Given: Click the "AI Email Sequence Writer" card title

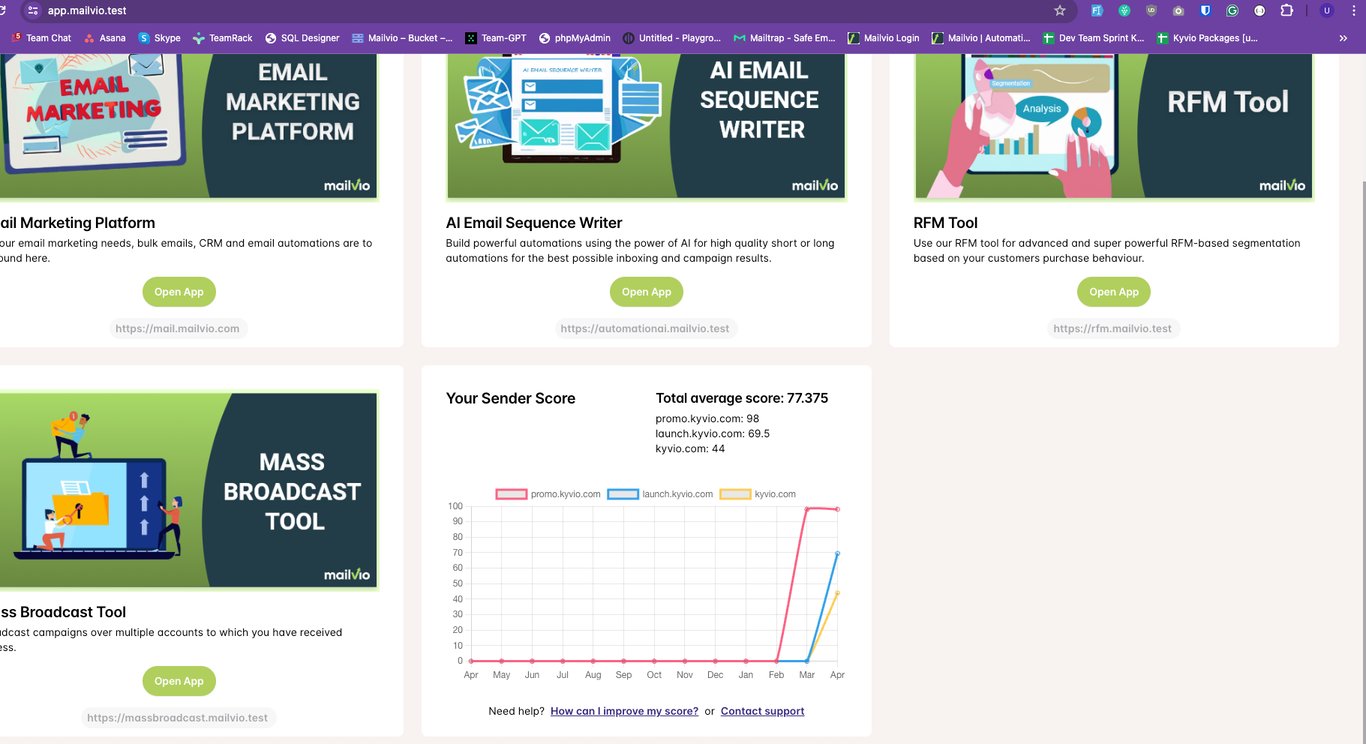Looking at the screenshot, I should pos(534,223).
